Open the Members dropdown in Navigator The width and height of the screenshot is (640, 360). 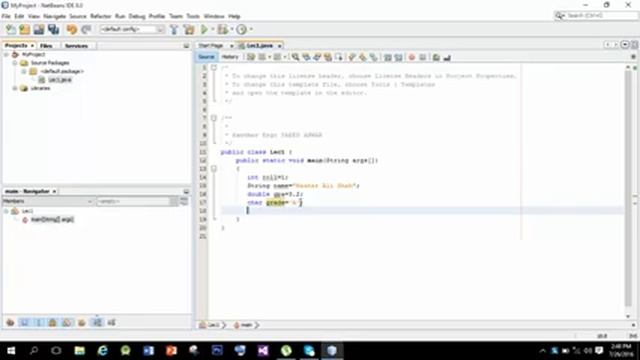(x=48, y=201)
